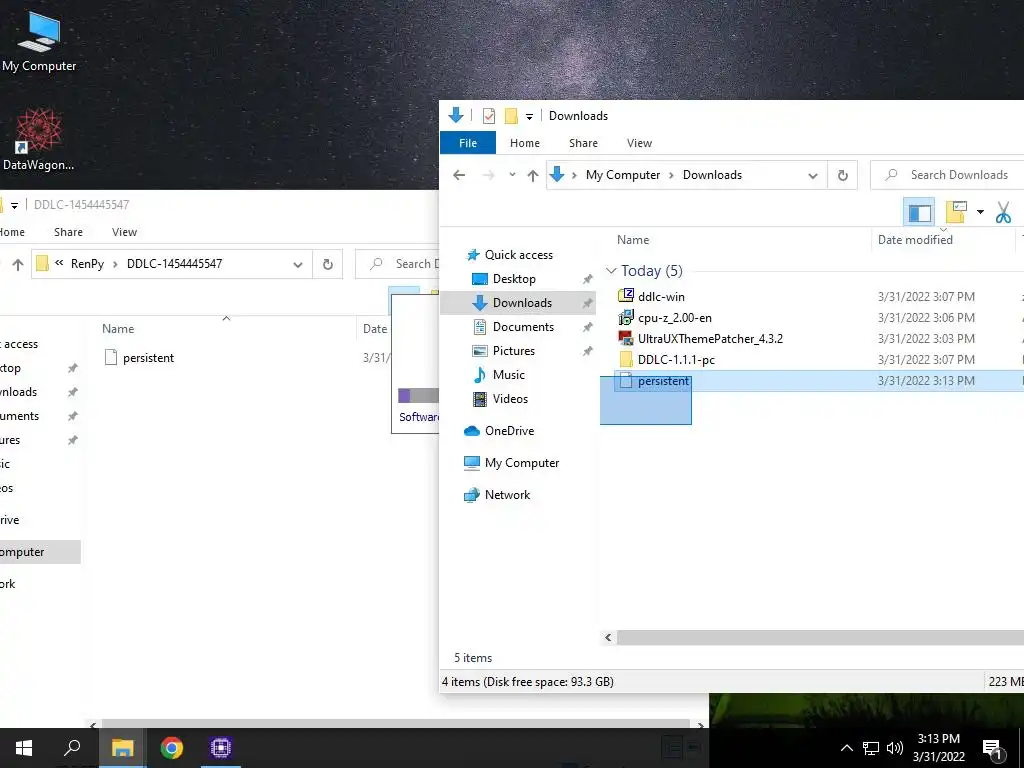Image resolution: width=1024 pixels, height=768 pixels.
Task: Go back in Downloads window
Action: click(459, 175)
